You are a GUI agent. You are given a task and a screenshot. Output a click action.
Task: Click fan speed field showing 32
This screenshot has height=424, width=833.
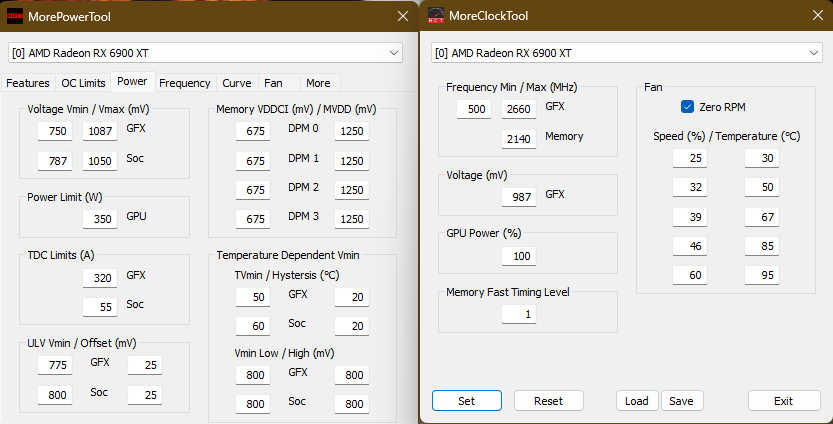pyautogui.click(x=690, y=187)
